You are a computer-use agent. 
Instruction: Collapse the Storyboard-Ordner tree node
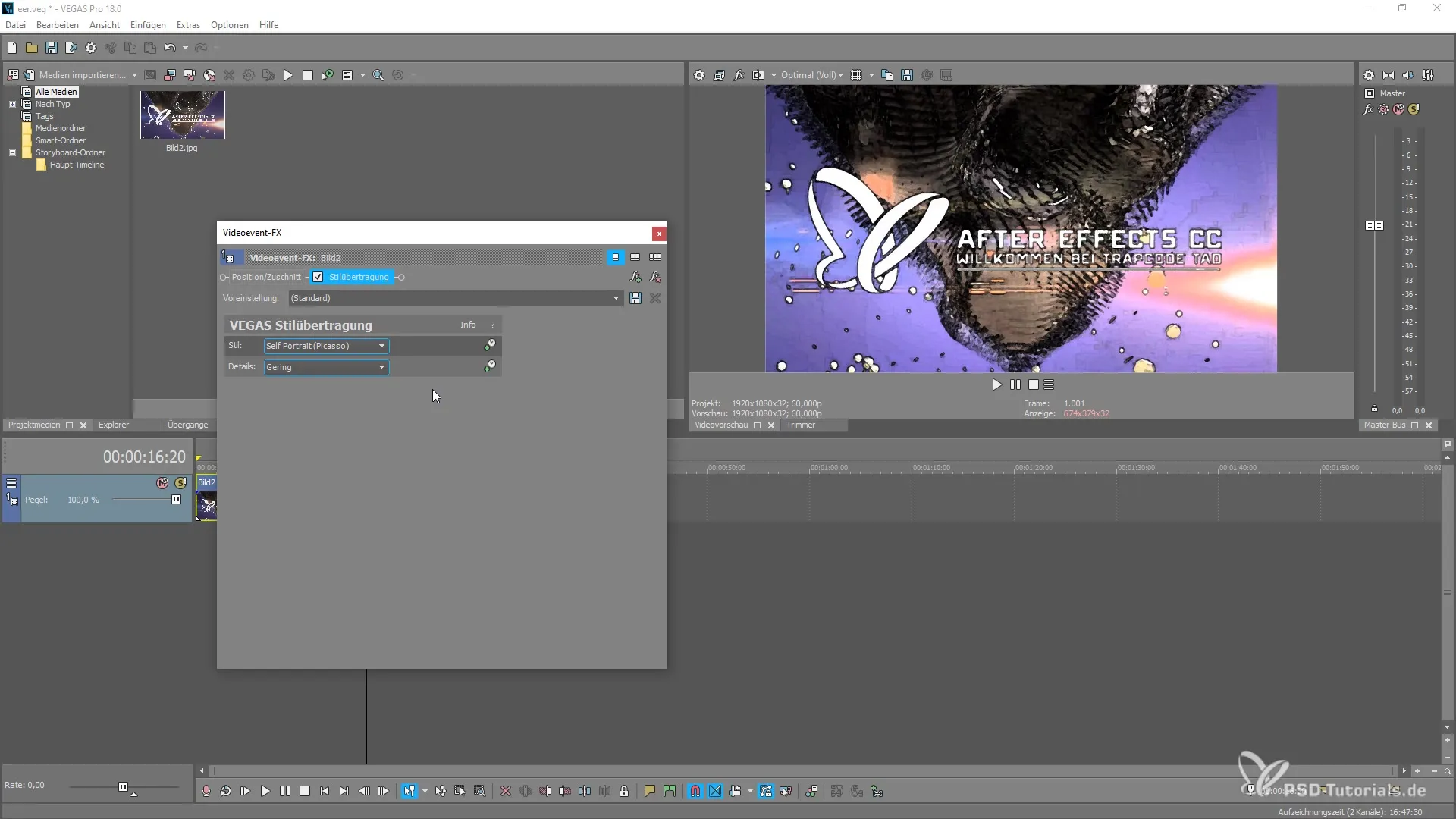click(x=12, y=152)
